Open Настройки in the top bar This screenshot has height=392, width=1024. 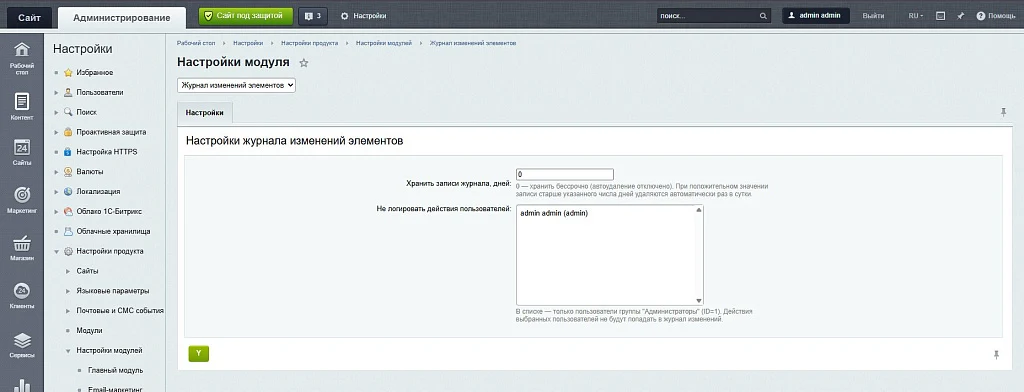(x=364, y=16)
